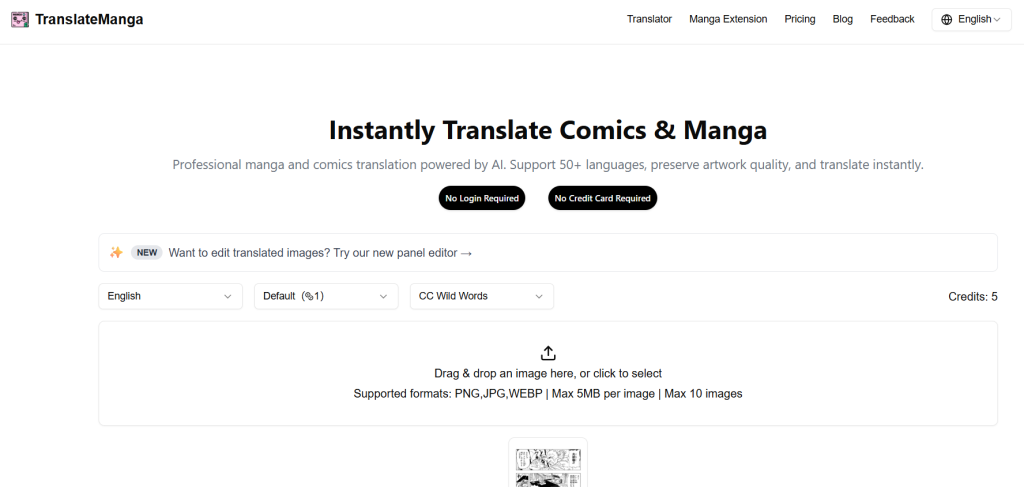This screenshot has width=1024, height=487.
Task: Click the globe icon in language selector
Action: pos(947,19)
